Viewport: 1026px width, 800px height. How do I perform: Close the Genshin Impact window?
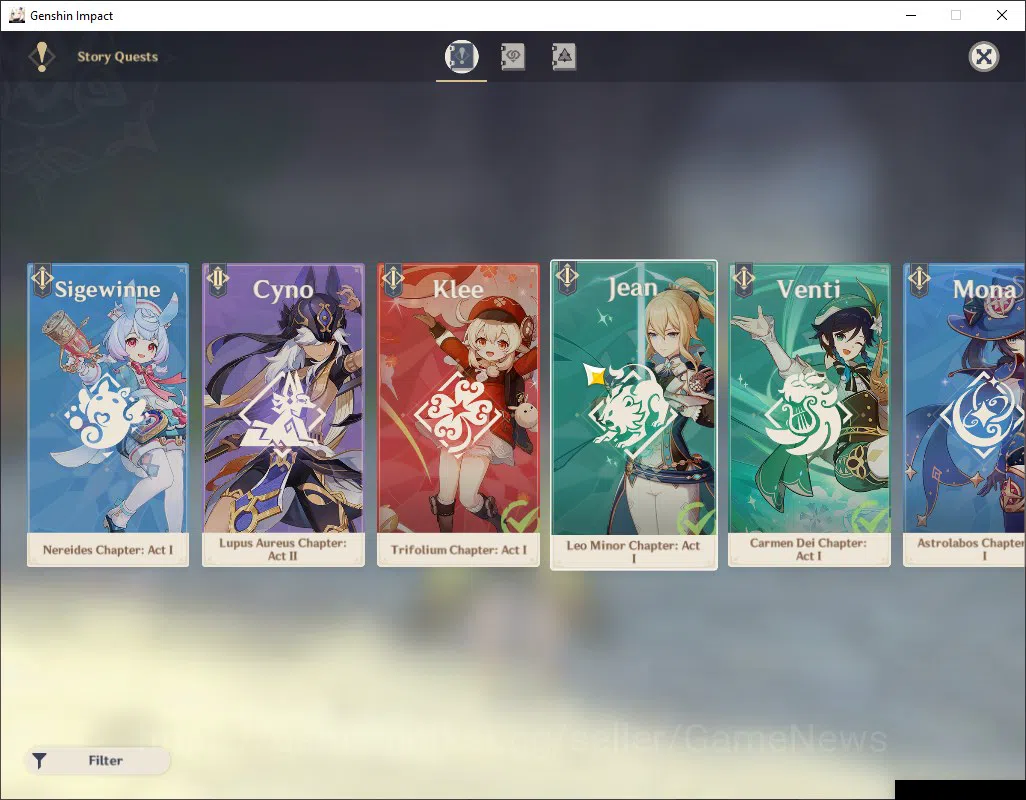pyautogui.click(x=1002, y=15)
